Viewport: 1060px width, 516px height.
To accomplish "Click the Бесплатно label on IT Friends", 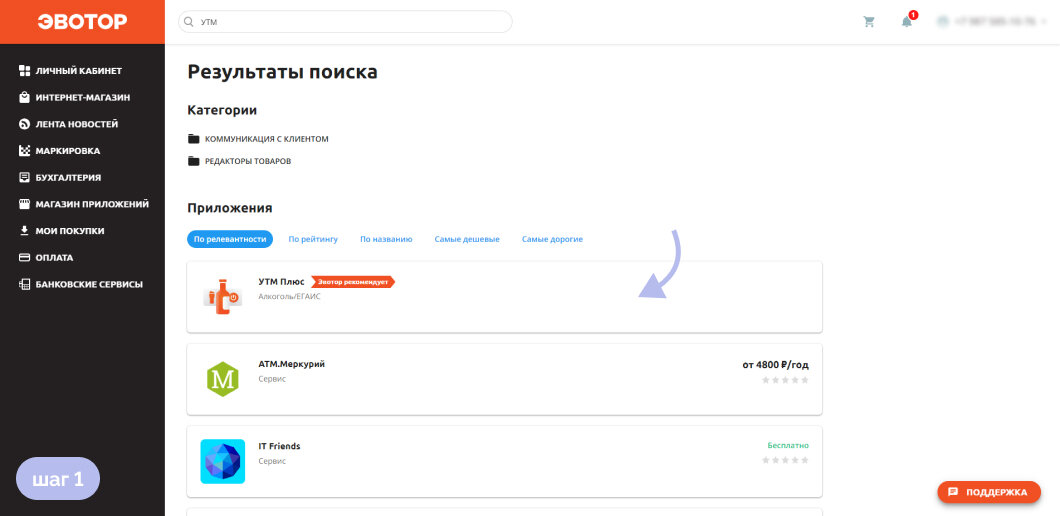I will click(x=788, y=446).
